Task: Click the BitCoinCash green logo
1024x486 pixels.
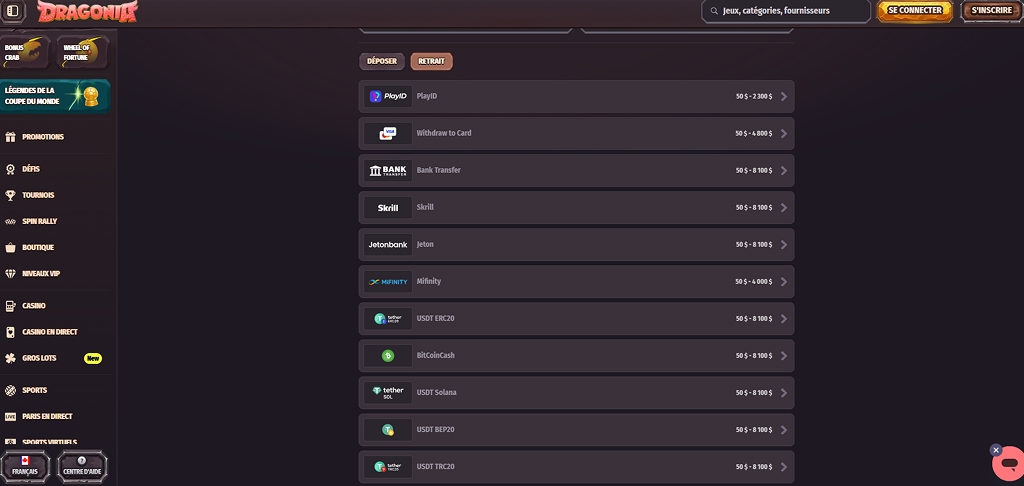Action: tap(388, 356)
